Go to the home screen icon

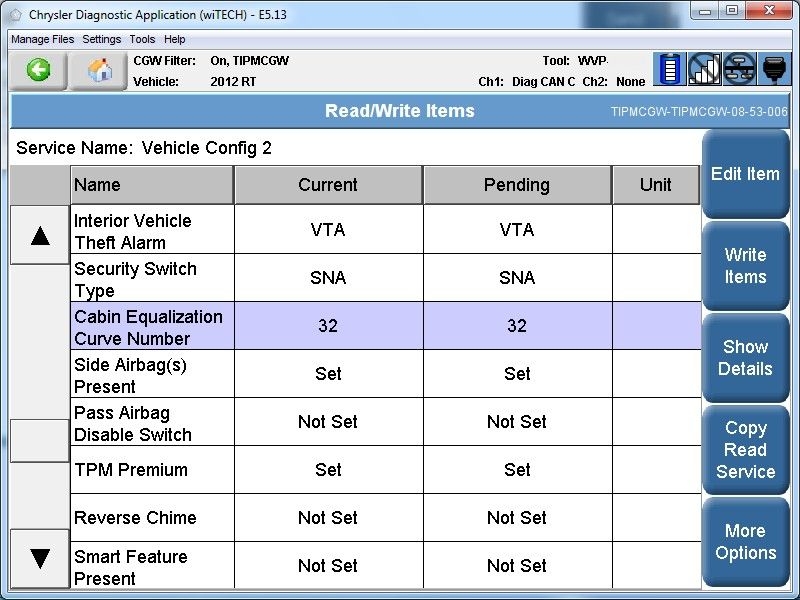[99, 71]
